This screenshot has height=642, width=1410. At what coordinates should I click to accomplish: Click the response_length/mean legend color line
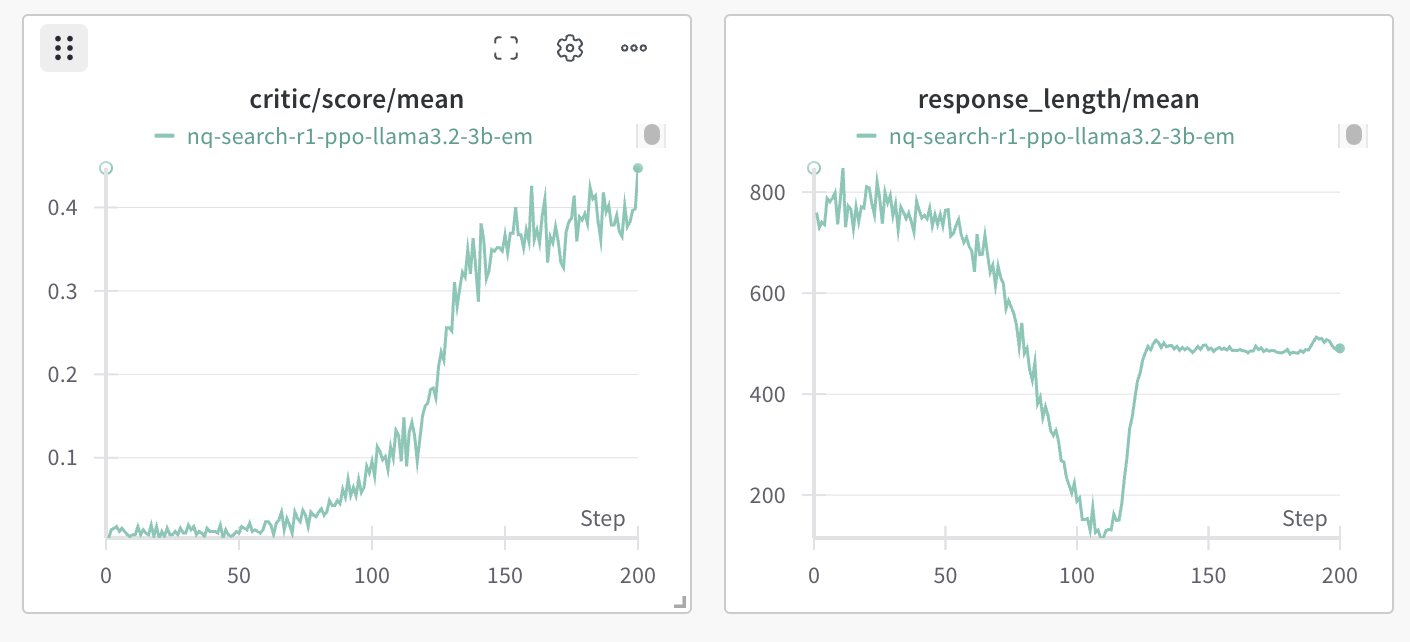click(x=867, y=137)
